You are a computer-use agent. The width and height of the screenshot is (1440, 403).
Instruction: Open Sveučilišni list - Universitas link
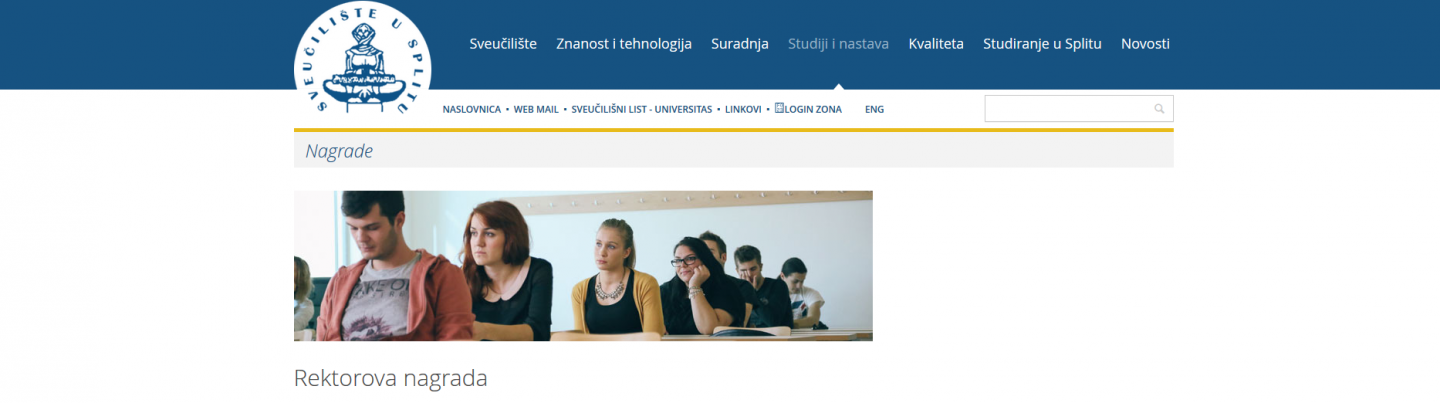641,109
